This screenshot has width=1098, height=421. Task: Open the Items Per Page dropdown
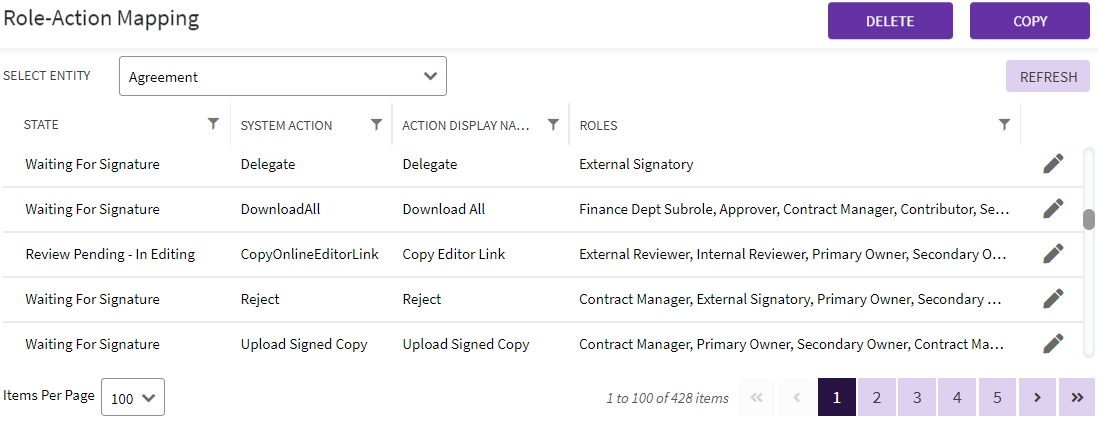133,397
